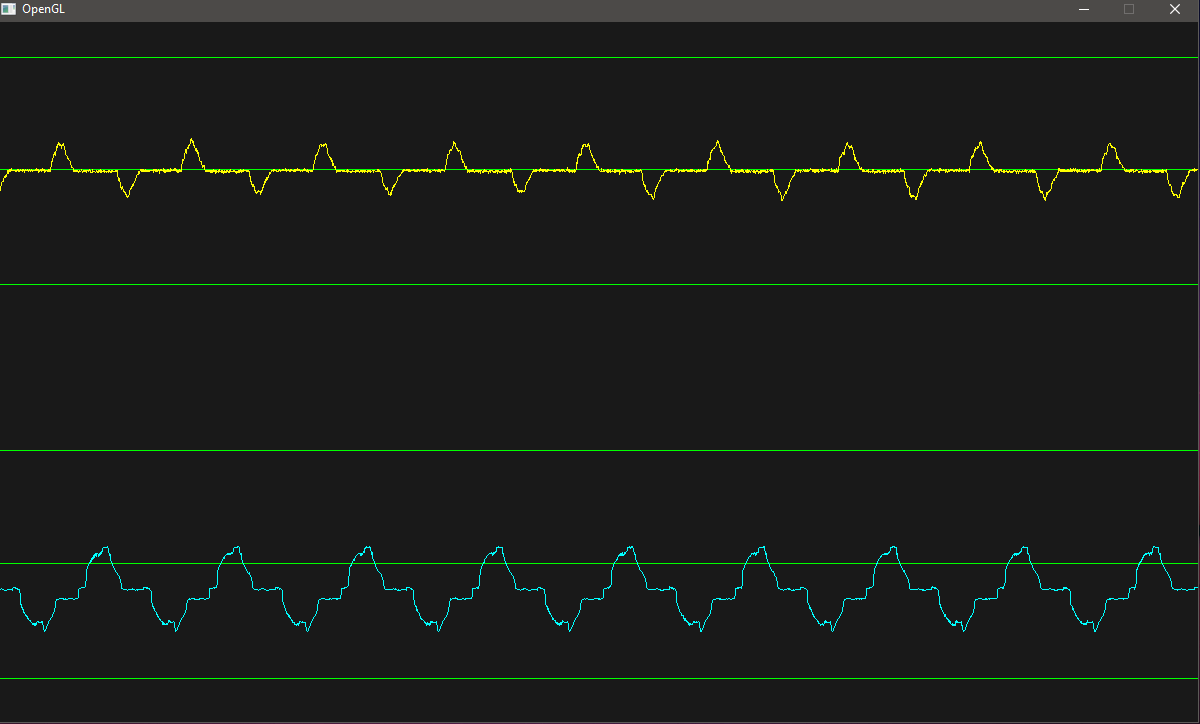Click the rightmost upward peak of yellow waveform
1200x724 pixels.
pos(1109,145)
